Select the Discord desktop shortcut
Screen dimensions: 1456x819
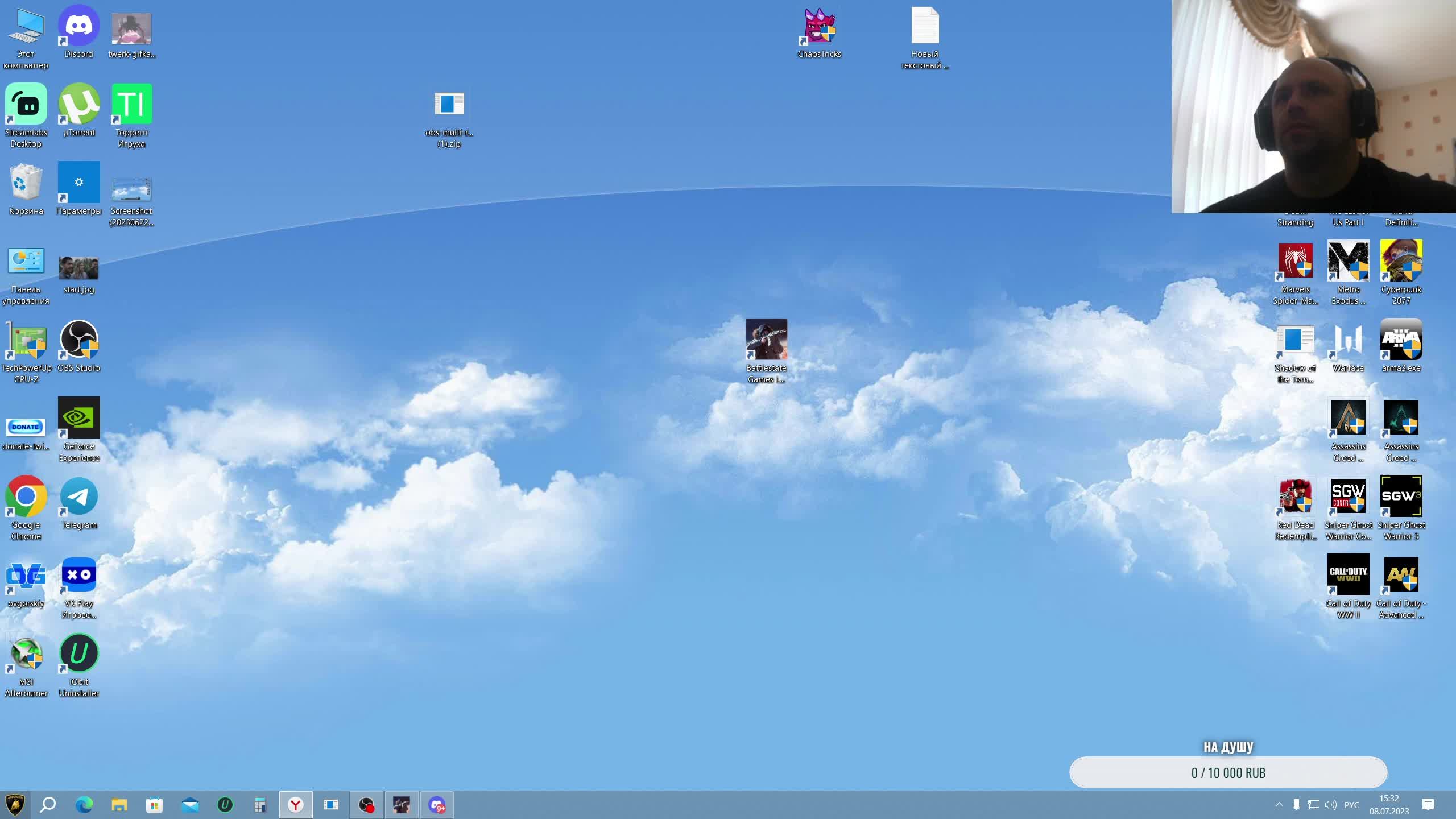pyautogui.click(x=78, y=26)
